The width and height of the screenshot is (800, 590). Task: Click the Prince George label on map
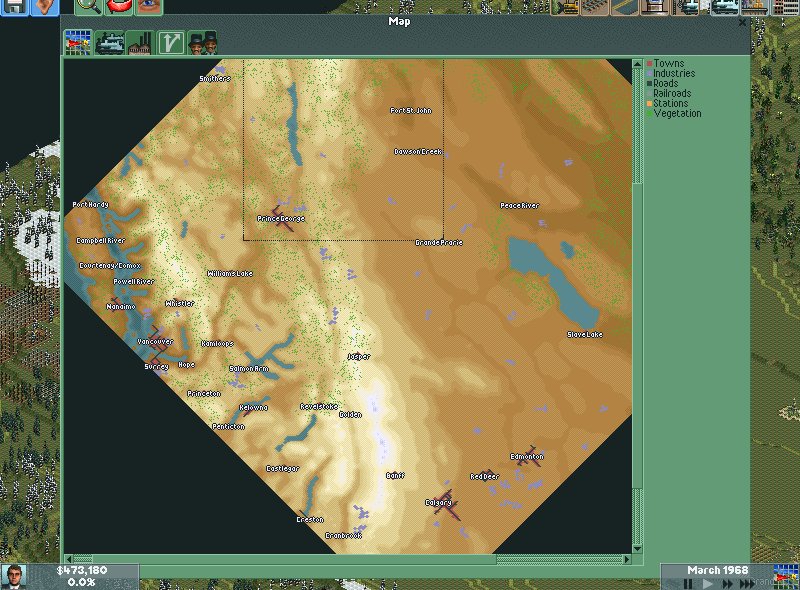[281, 219]
